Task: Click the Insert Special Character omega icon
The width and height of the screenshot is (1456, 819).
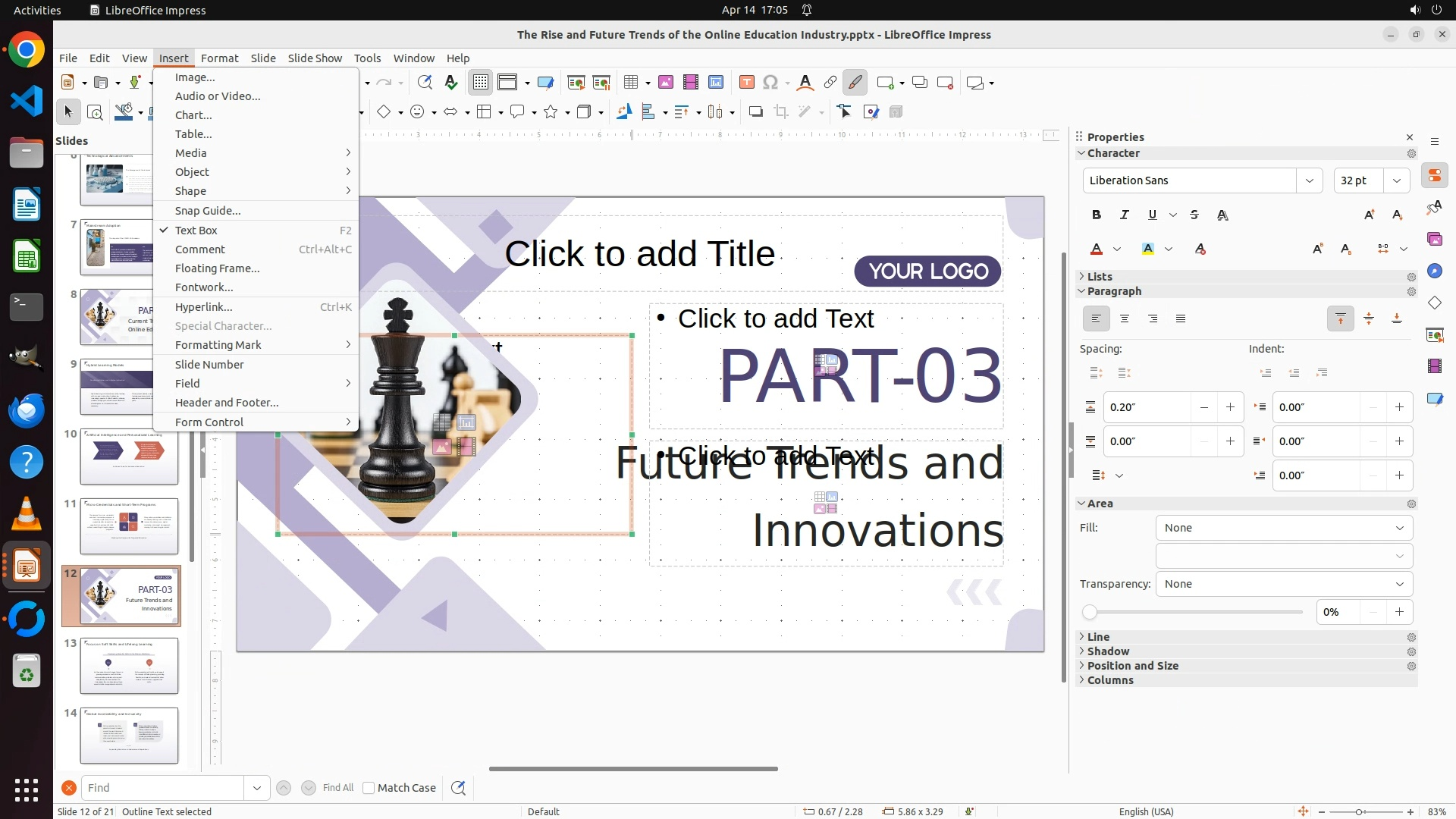Action: click(x=770, y=83)
